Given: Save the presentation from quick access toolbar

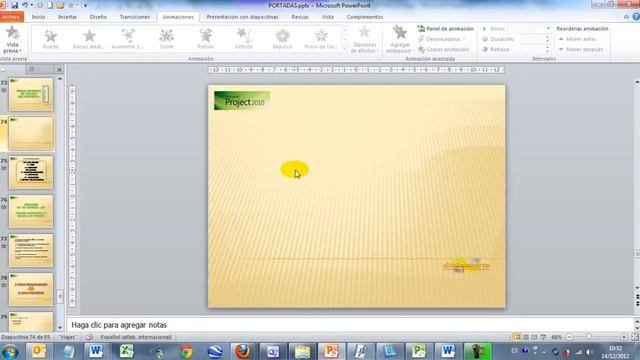Looking at the screenshot, I should [15, 5].
